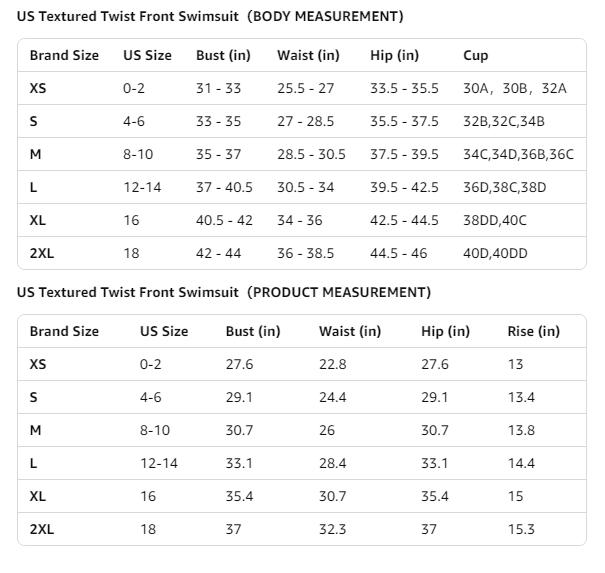Select the 44.5 - 46 hip cell
Image resolution: width=605 pixels, height=573 pixels.
(398, 253)
